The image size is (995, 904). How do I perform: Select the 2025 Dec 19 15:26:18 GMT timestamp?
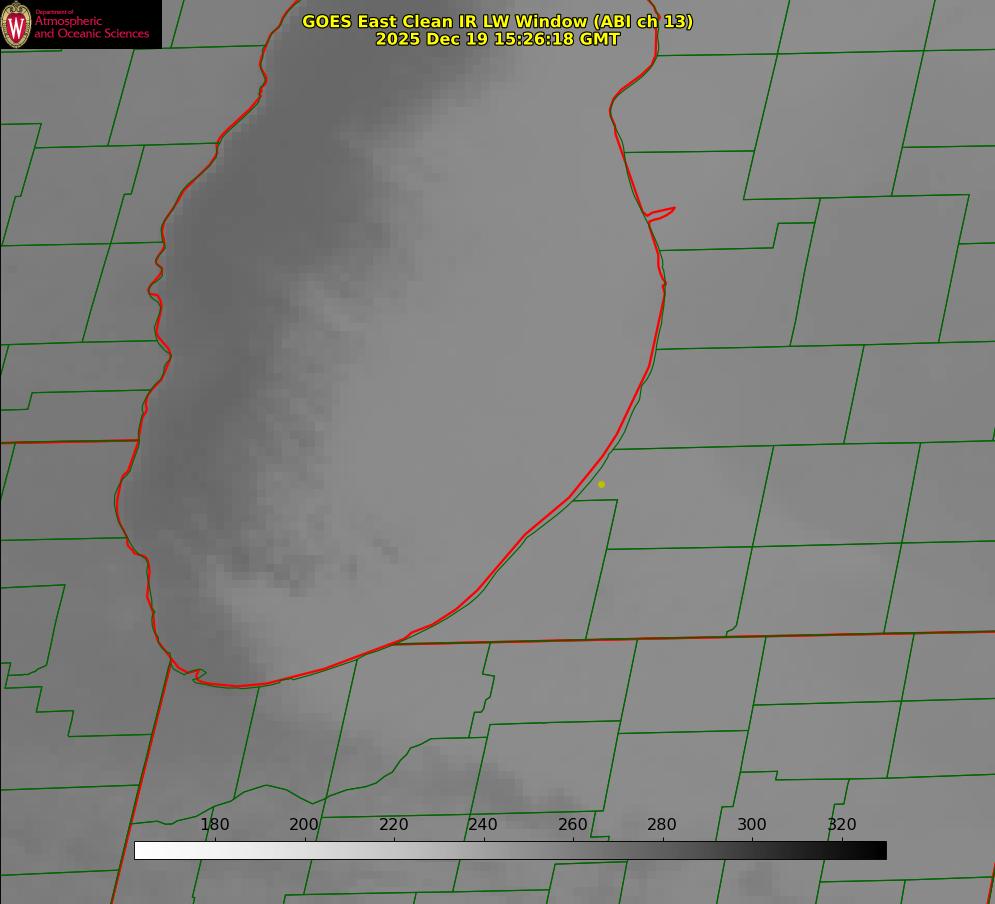coord(497,39)
